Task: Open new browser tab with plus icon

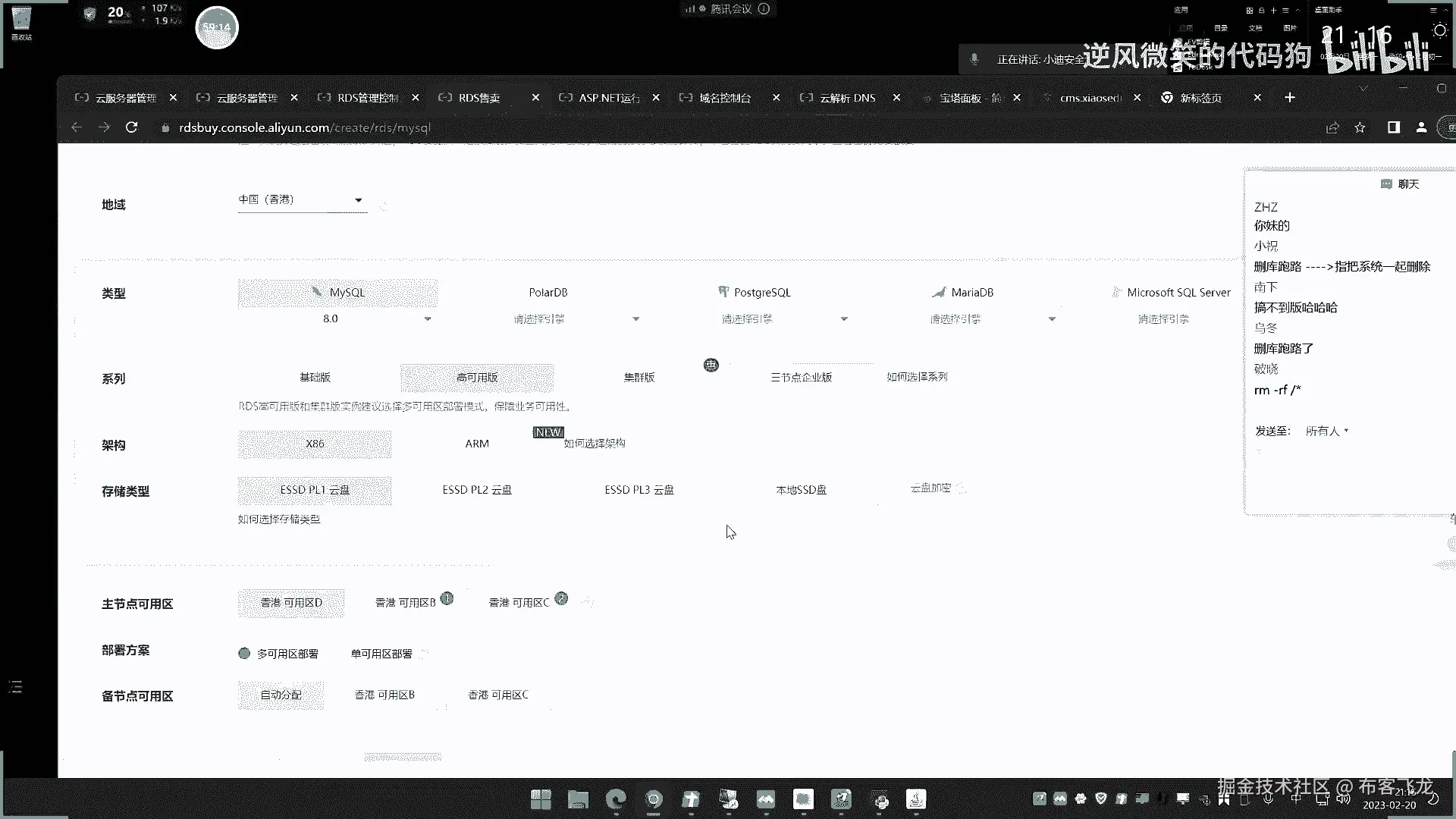Action: coord(1290,98)
